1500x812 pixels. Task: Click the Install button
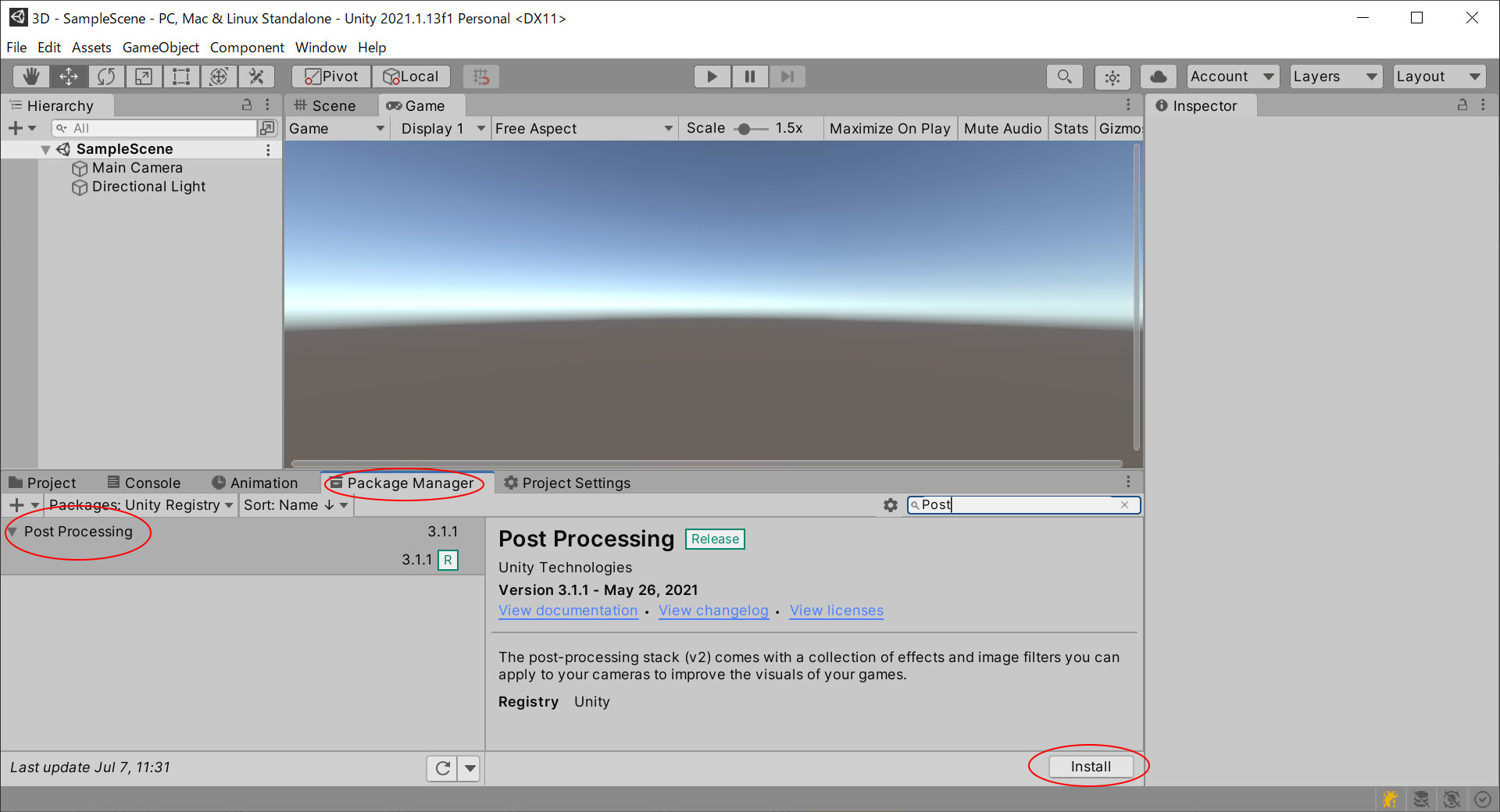click(1091, 767)
